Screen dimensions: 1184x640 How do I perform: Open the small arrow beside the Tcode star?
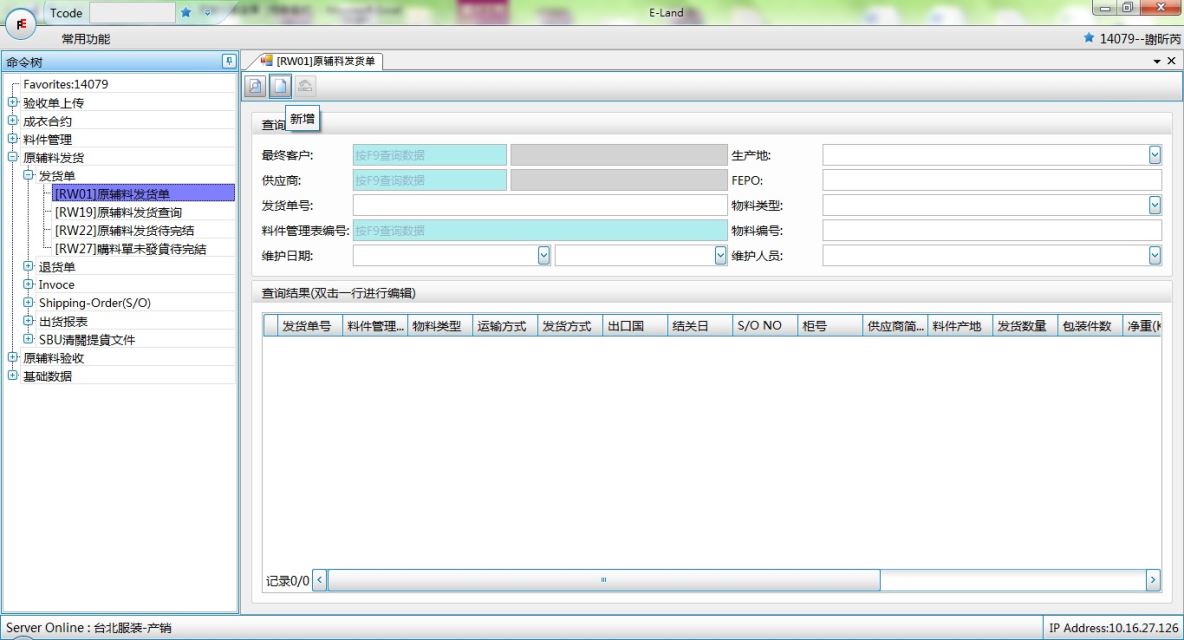207,13
